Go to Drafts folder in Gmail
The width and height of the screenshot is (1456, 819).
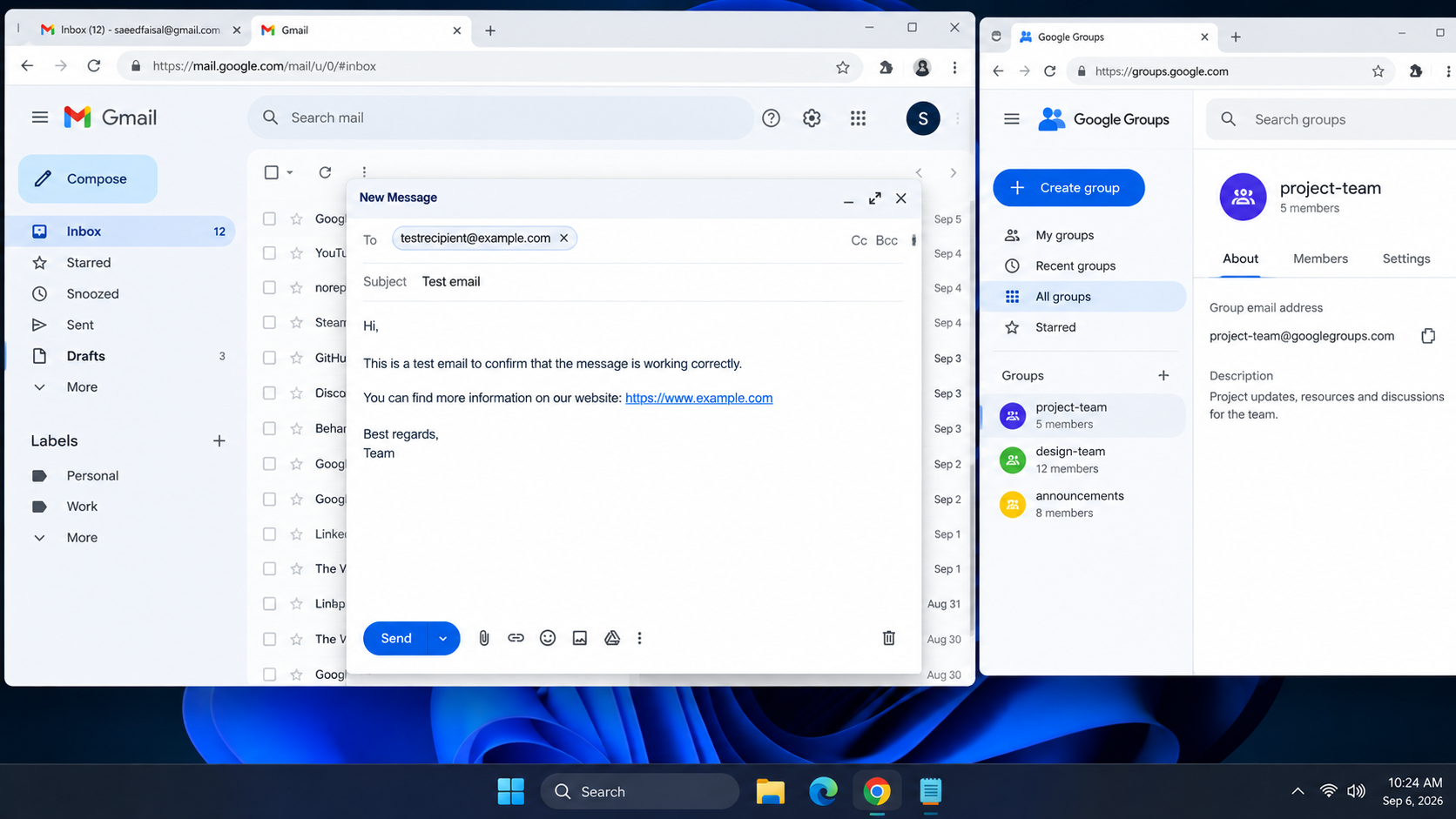[120, 356]
